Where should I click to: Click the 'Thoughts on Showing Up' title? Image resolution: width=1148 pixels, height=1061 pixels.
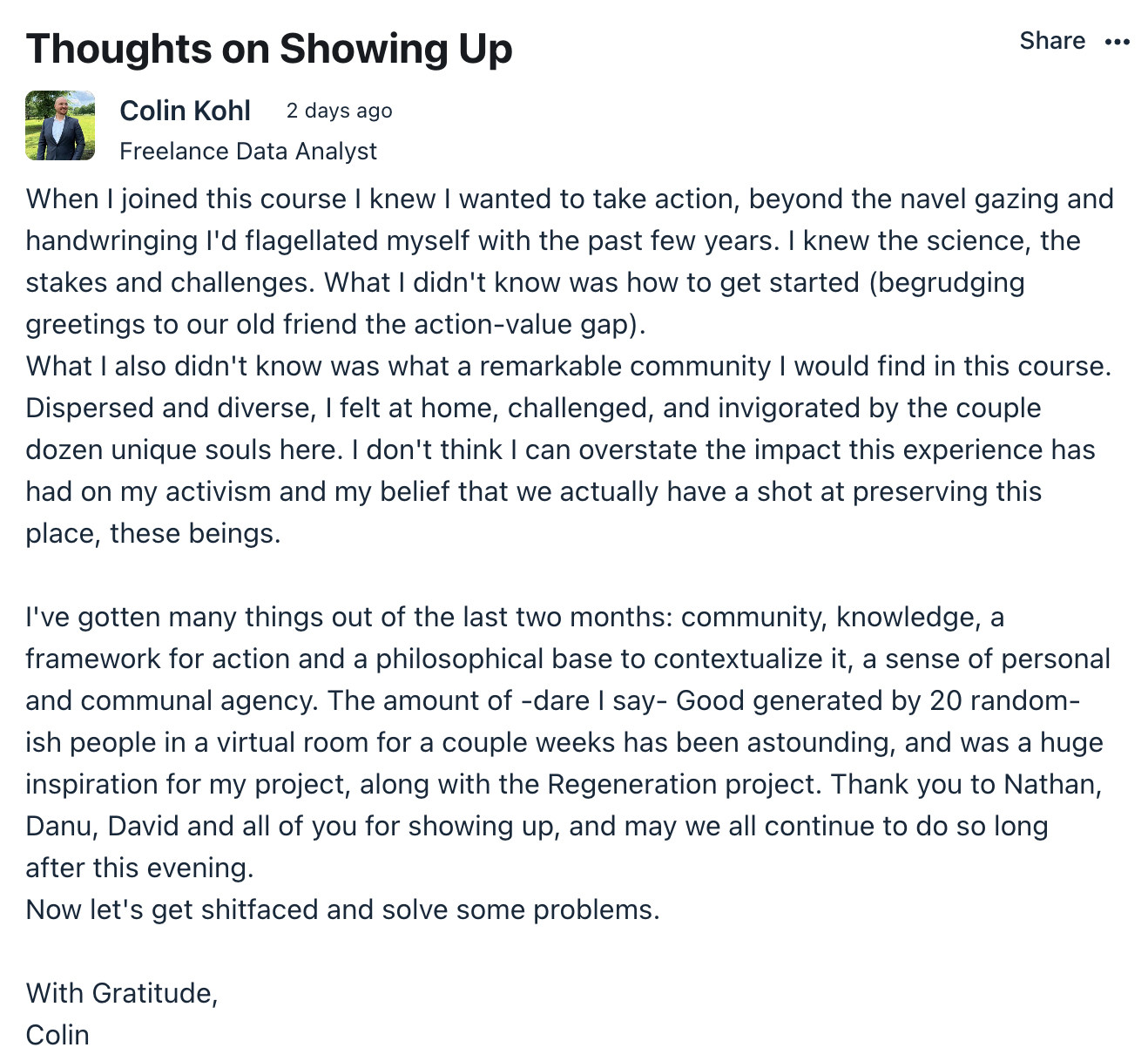(269, 49)
